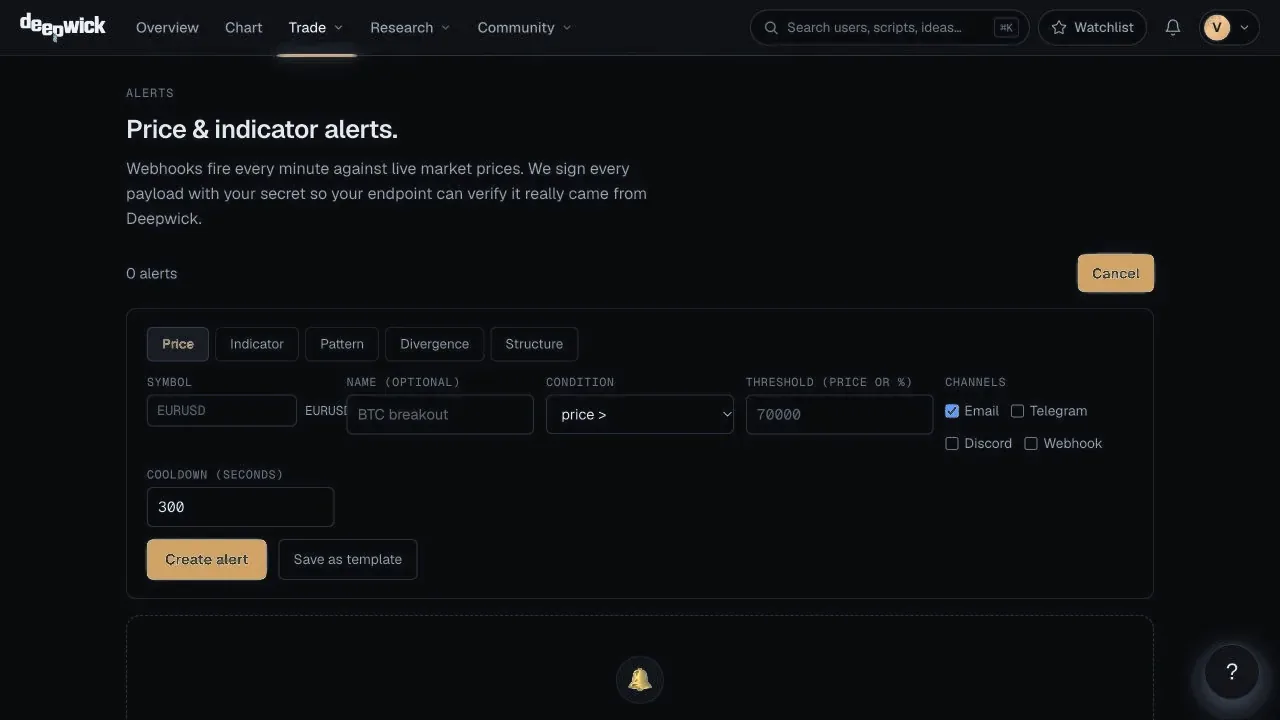Open the Structure tab
The image size is (1280, 720).
534,344
